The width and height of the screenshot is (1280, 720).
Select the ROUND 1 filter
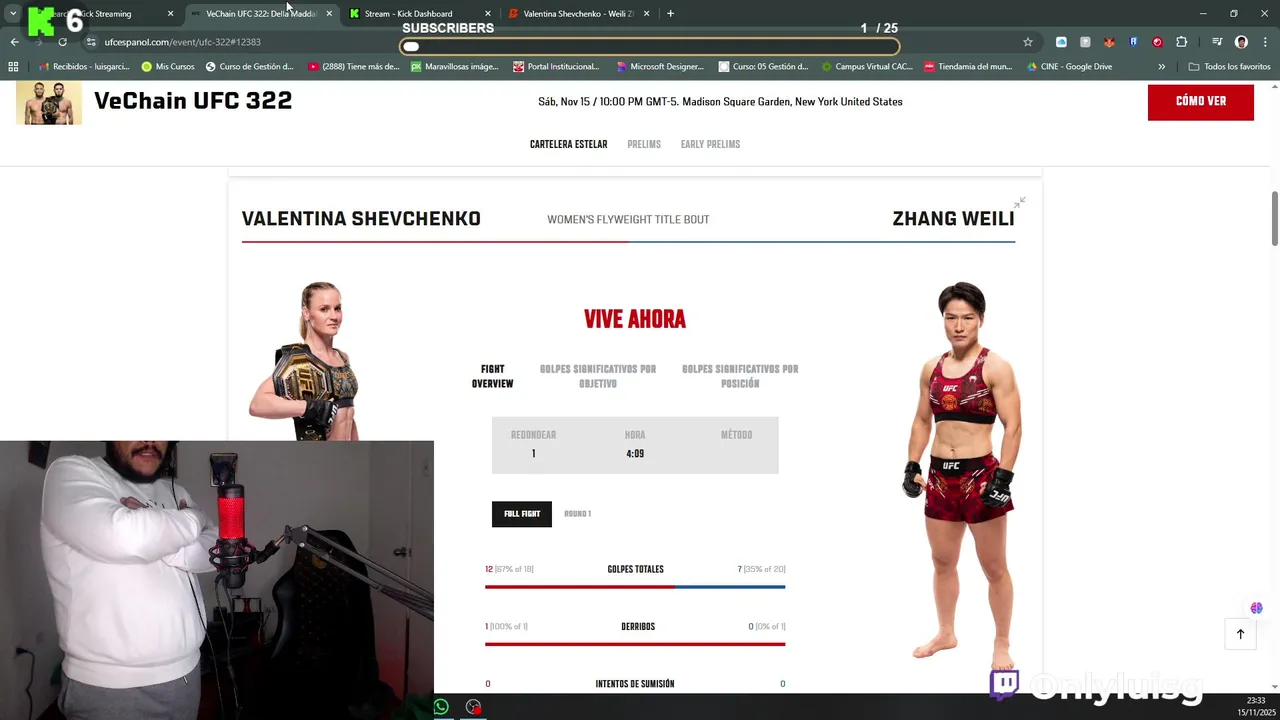(577, 514)
